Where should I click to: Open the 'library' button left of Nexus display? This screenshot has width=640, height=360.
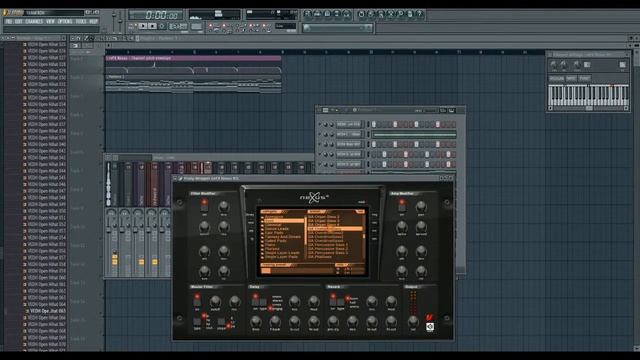(x=251, y=215)
